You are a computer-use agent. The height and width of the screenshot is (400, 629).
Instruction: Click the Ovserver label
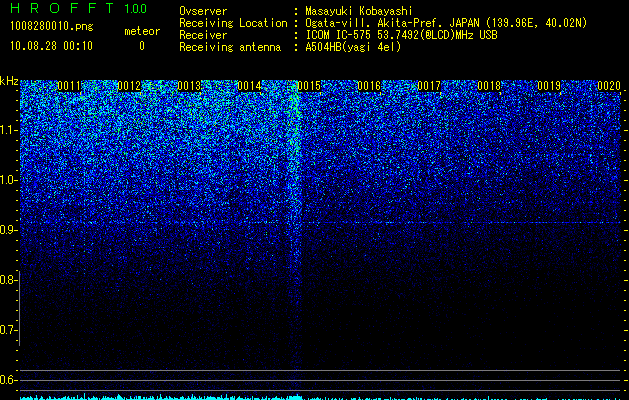tap(203, 11)
